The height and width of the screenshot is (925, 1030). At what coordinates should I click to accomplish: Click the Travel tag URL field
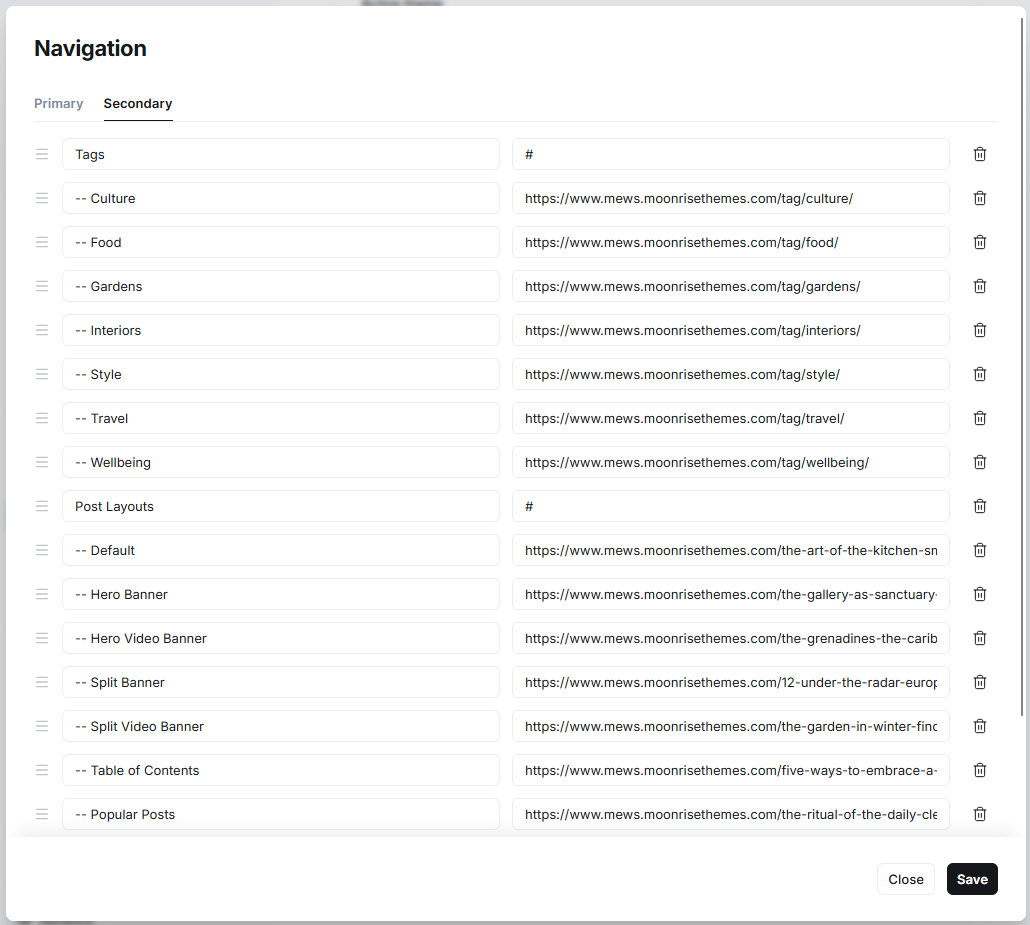click(x=730, y=418)
